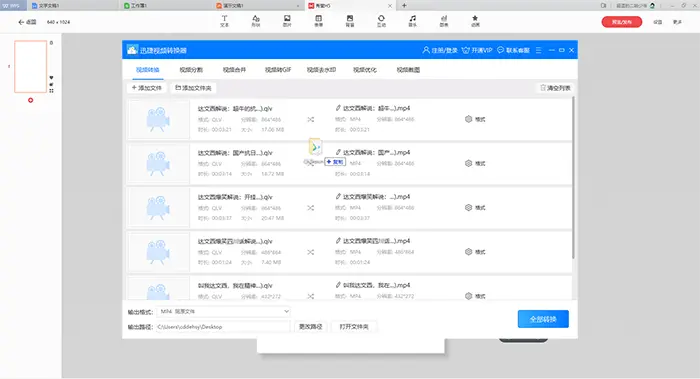The height and width of the screenshot is (379, 700).
Task: Click the output path field showing Desktop
Action: (x=223, y=327)
